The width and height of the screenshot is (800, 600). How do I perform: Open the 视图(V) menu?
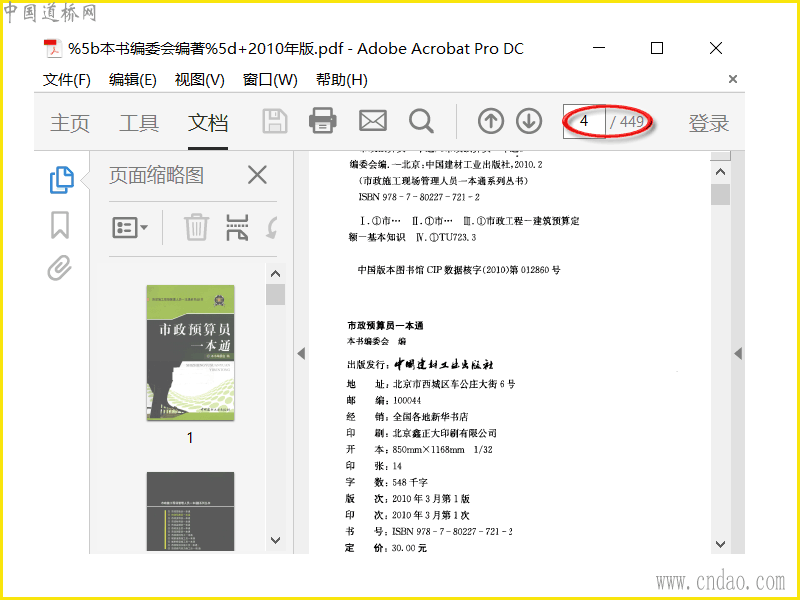click(x=199, y=80)
